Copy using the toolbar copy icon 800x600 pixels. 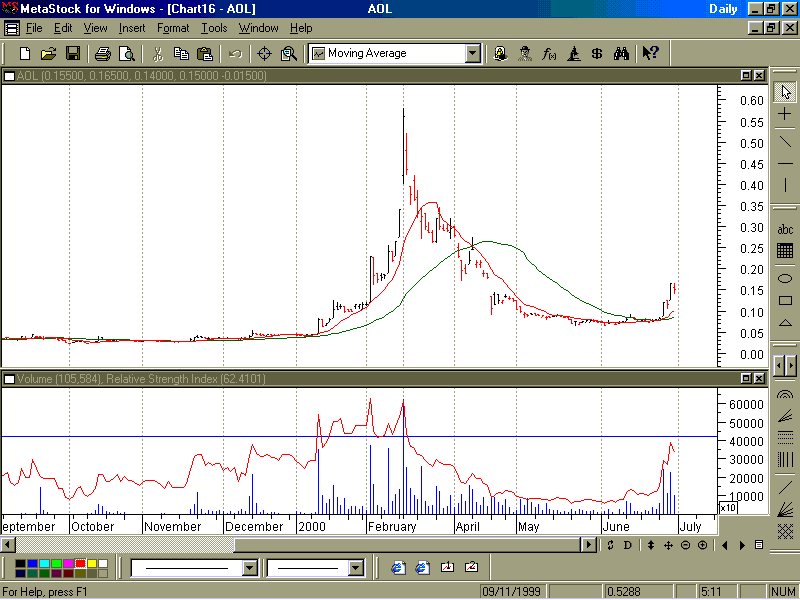point(181,54)
